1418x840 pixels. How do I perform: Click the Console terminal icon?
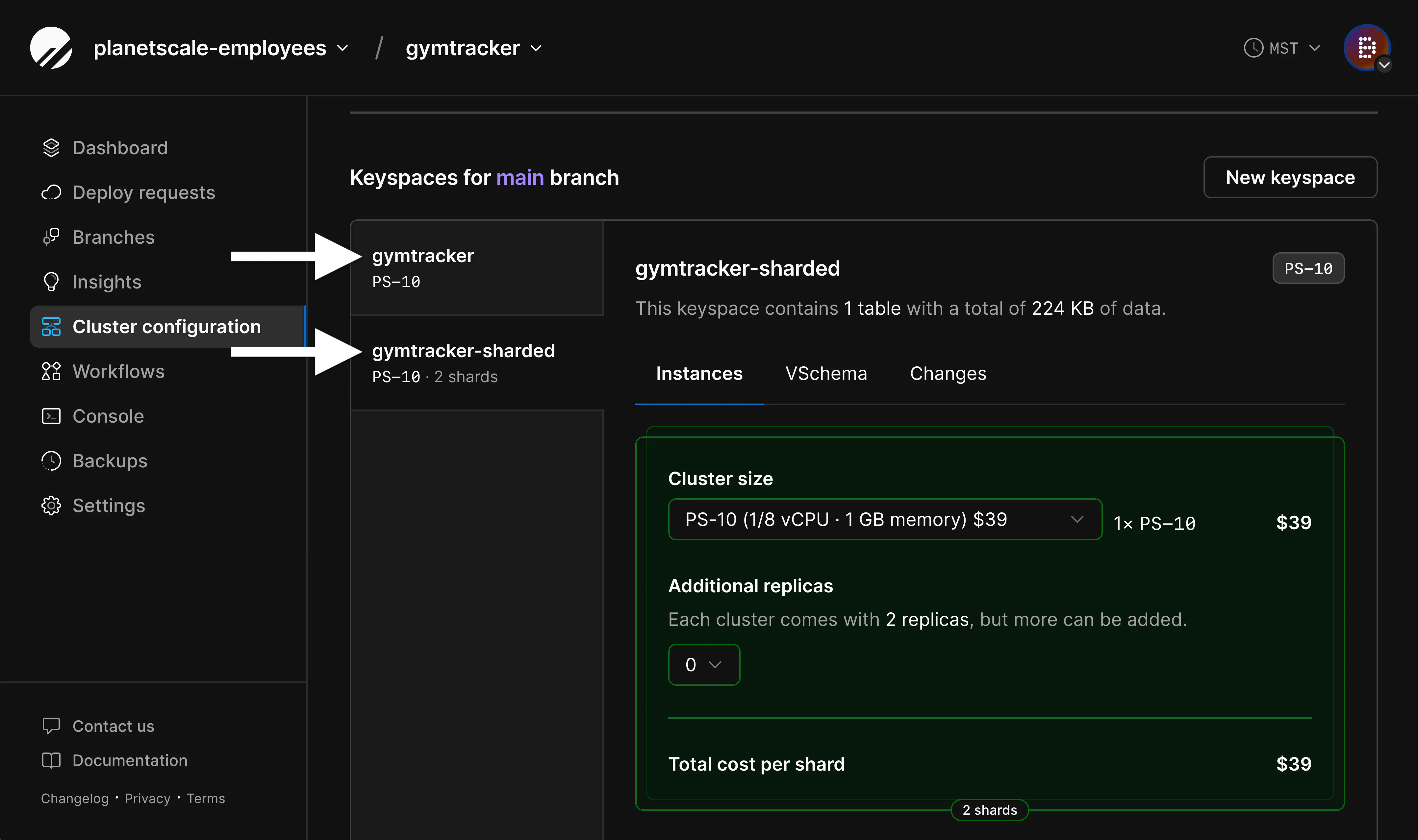51,416
